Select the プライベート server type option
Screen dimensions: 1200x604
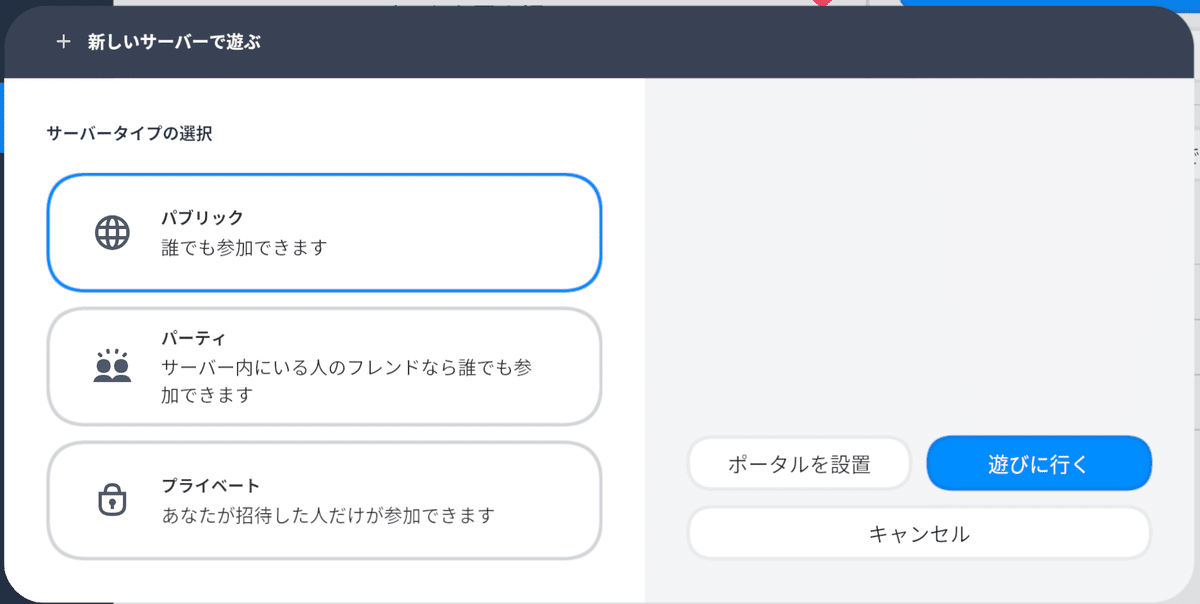click(x=324, y=500)
